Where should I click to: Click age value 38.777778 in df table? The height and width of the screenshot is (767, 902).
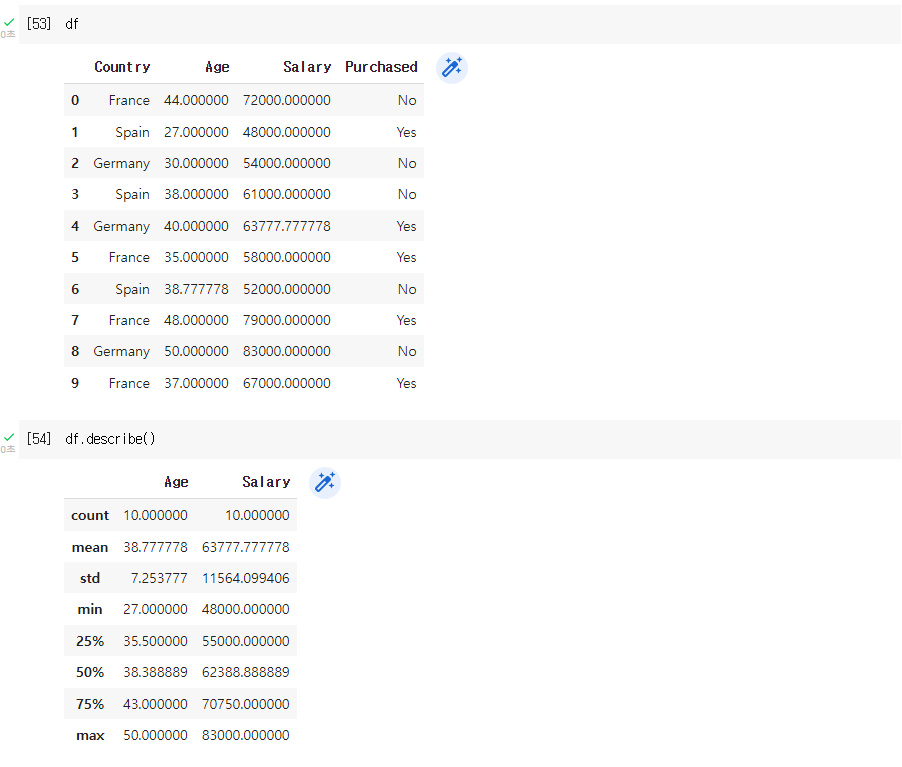point(196,289)
